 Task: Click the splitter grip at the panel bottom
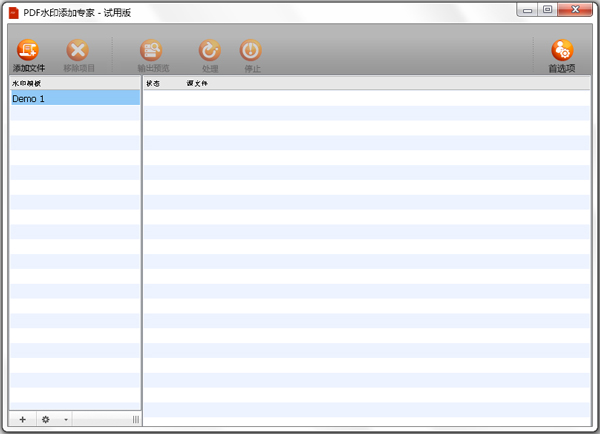tap(135, 420)
